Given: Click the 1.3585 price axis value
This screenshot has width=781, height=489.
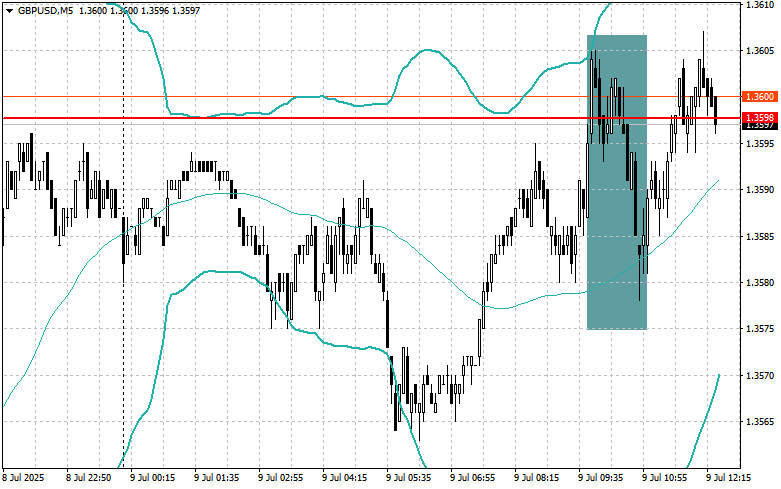Looking at the screenshot, I should click(x=760, y=237).
